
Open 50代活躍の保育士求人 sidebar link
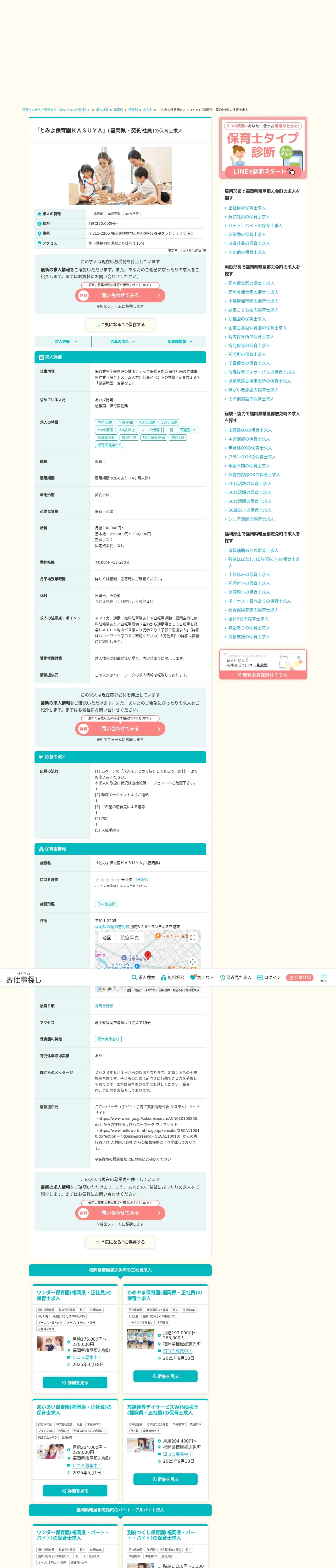(249, 492)
